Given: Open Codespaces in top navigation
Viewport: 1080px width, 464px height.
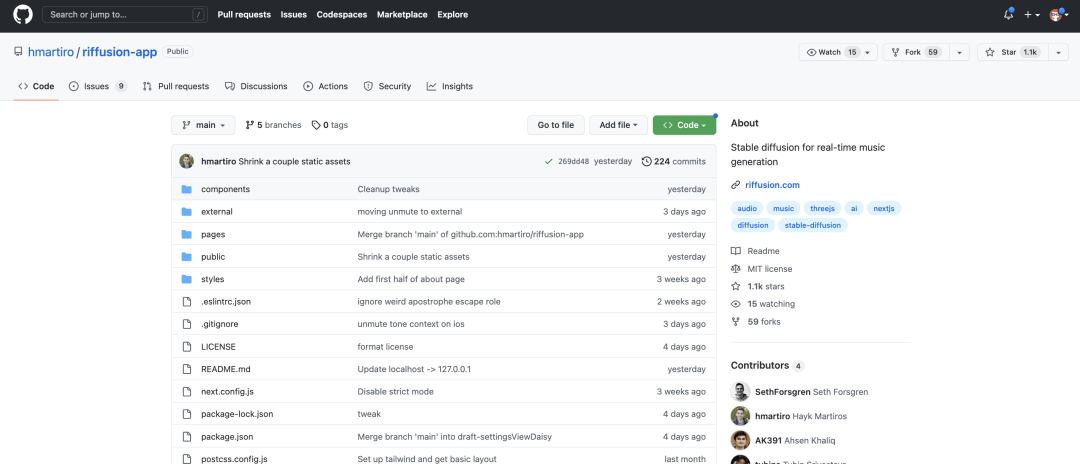Looking at the screenshot, I should point(342,14).
